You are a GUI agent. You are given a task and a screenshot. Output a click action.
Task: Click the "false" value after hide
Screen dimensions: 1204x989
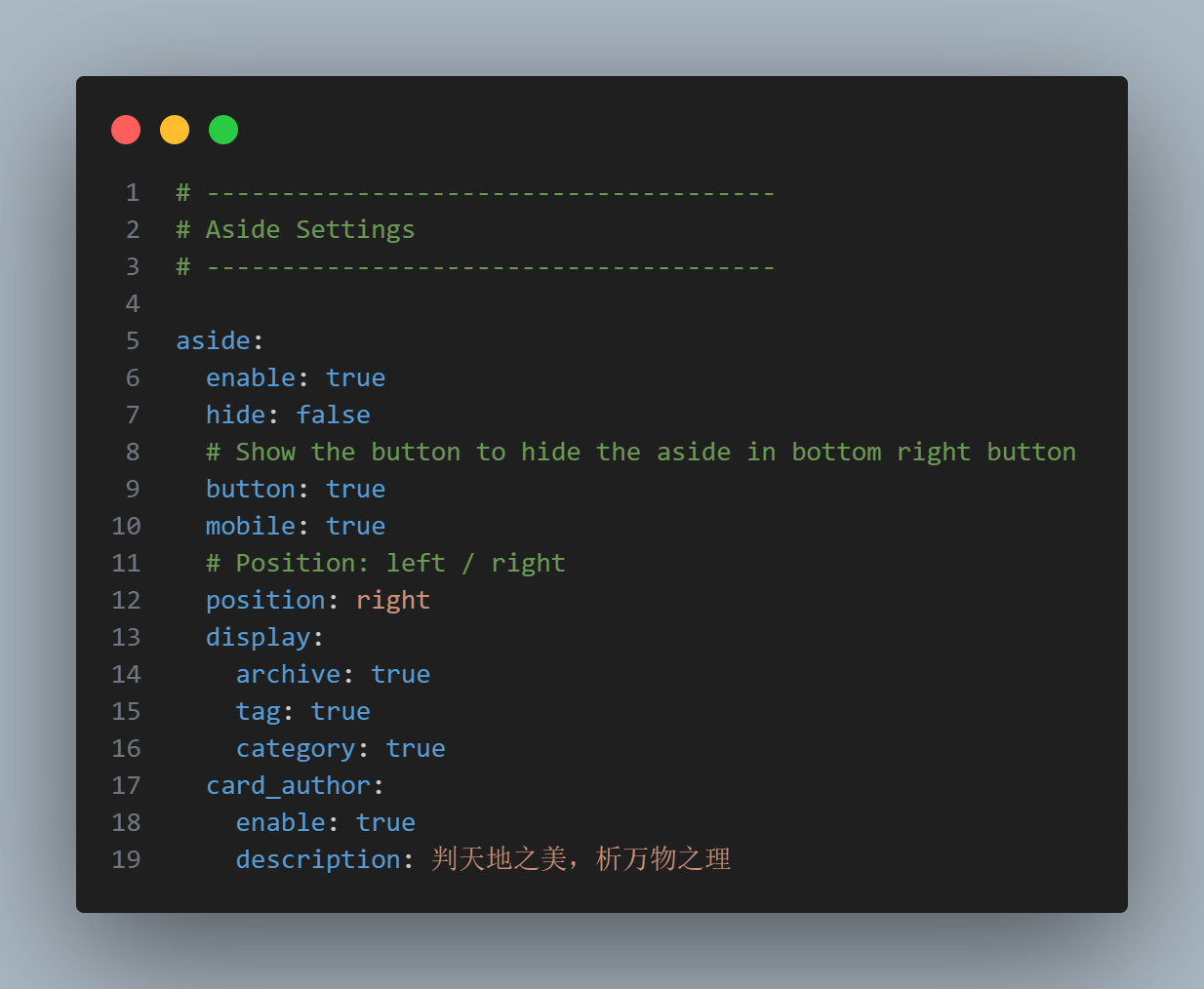(333, 415)
